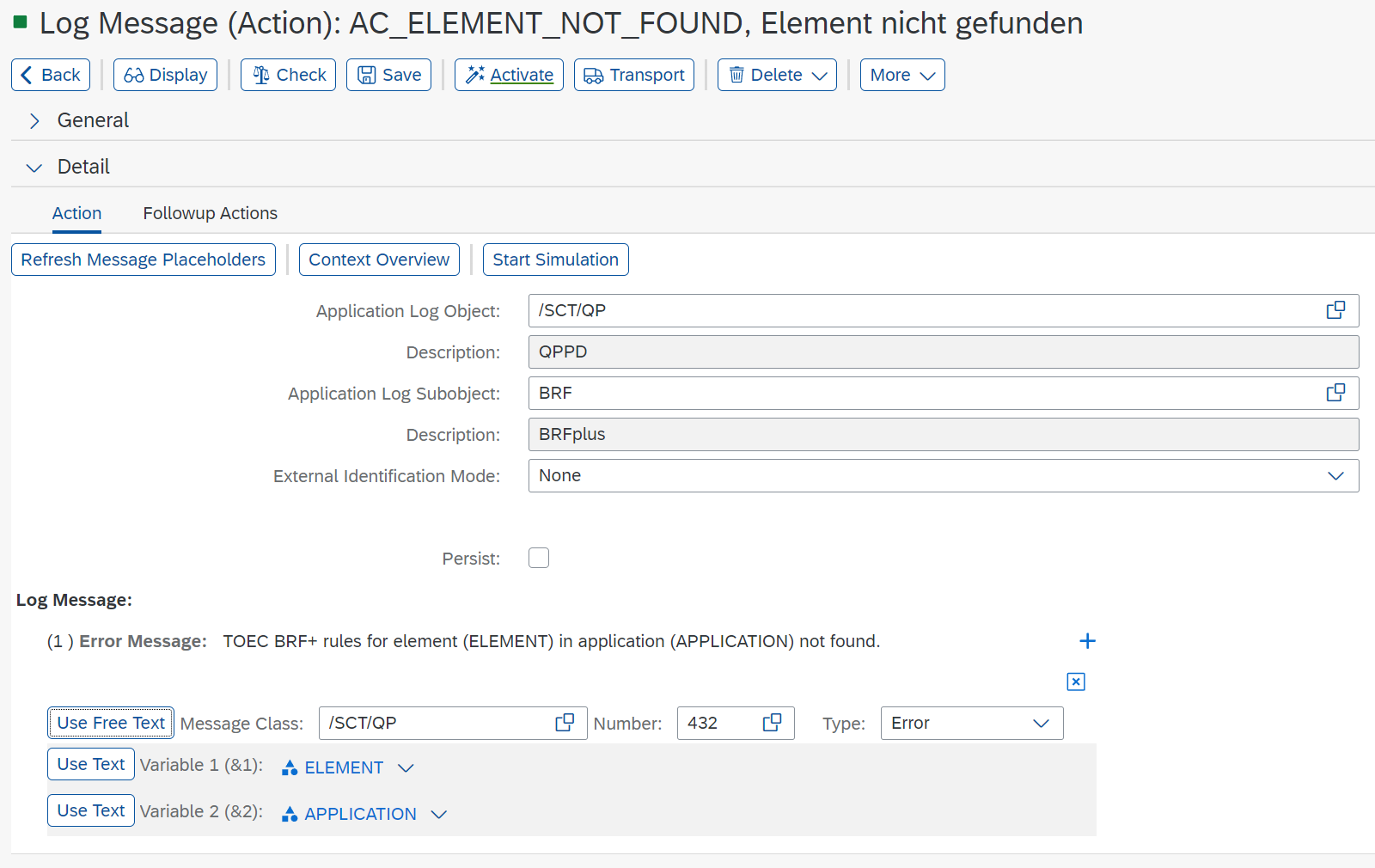Open value help for Application Log Subobject
This screenshot has width=1375, height=868.
(1335, 393)
